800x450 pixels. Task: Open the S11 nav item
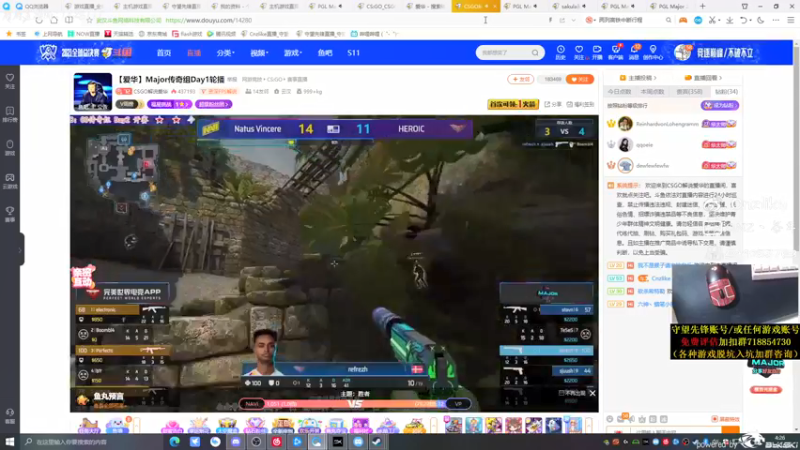tap(354, 53)
